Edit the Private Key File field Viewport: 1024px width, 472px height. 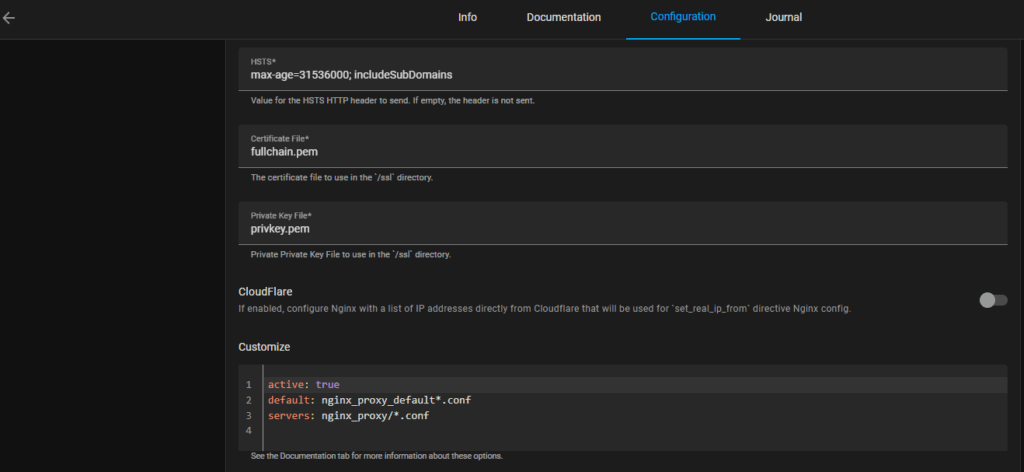[623, 223]
